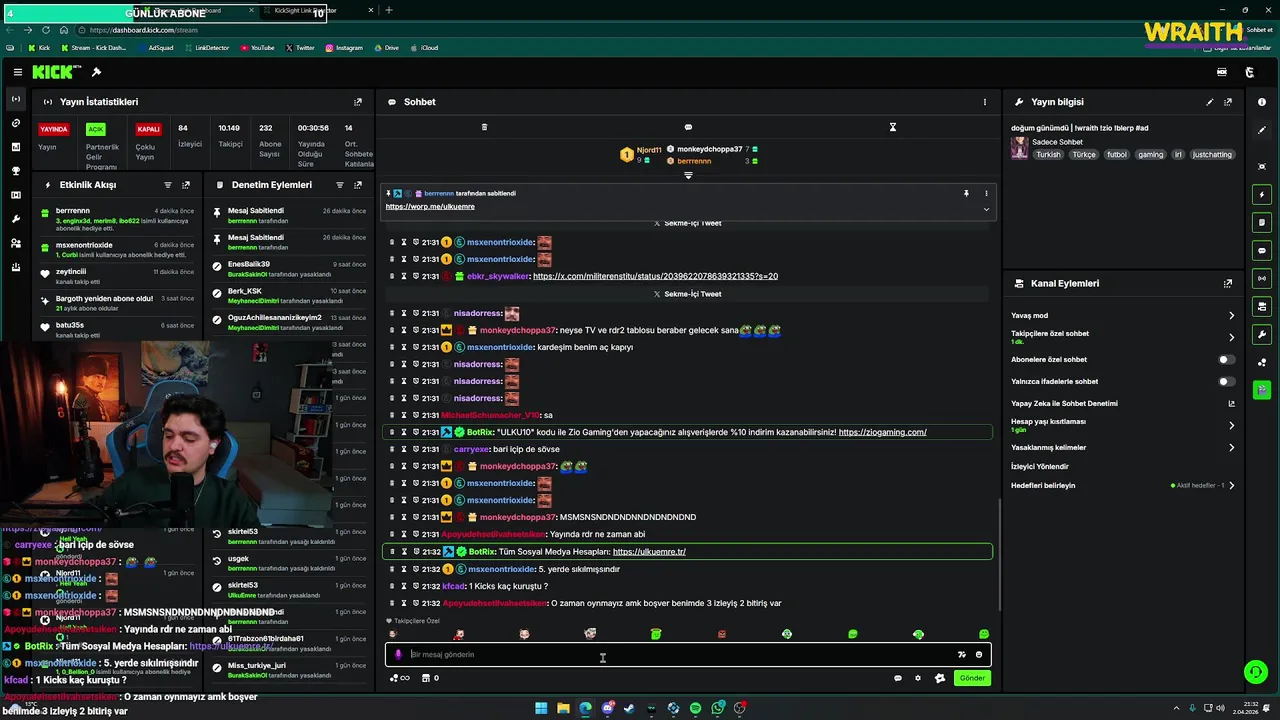Open the YouTube bookmark
Screen dimensions: 1280x720
pyautogui.click(x=257, y=48)
